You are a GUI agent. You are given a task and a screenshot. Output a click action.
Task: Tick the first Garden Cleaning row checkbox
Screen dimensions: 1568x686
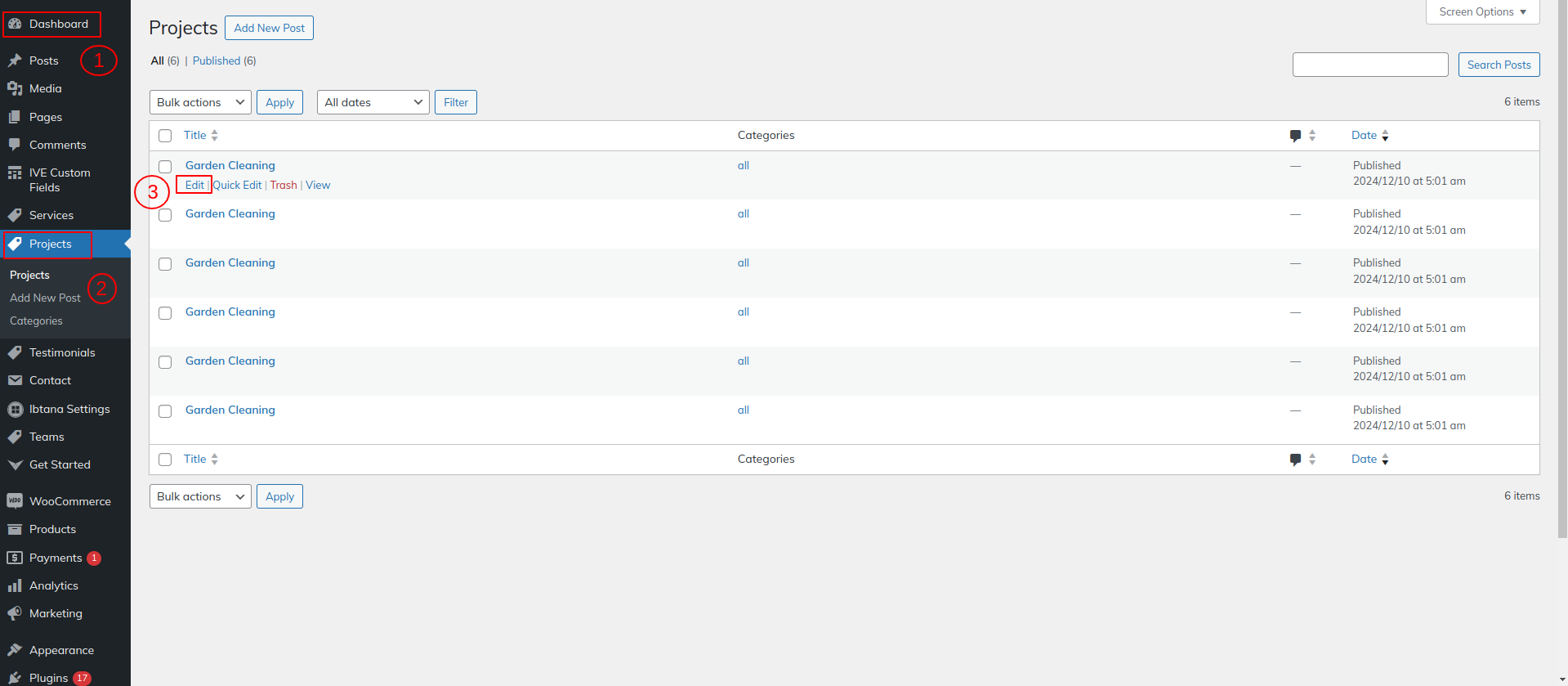165,166
